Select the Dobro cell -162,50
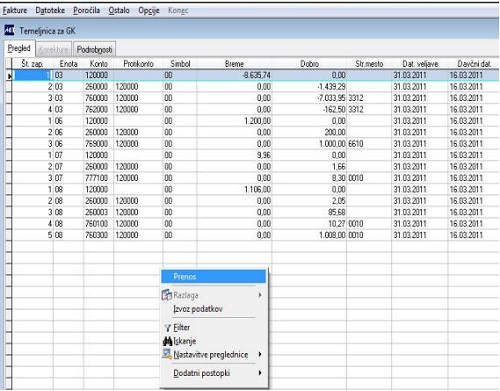The width and height of the screenshot is (500, 391). 309,109
